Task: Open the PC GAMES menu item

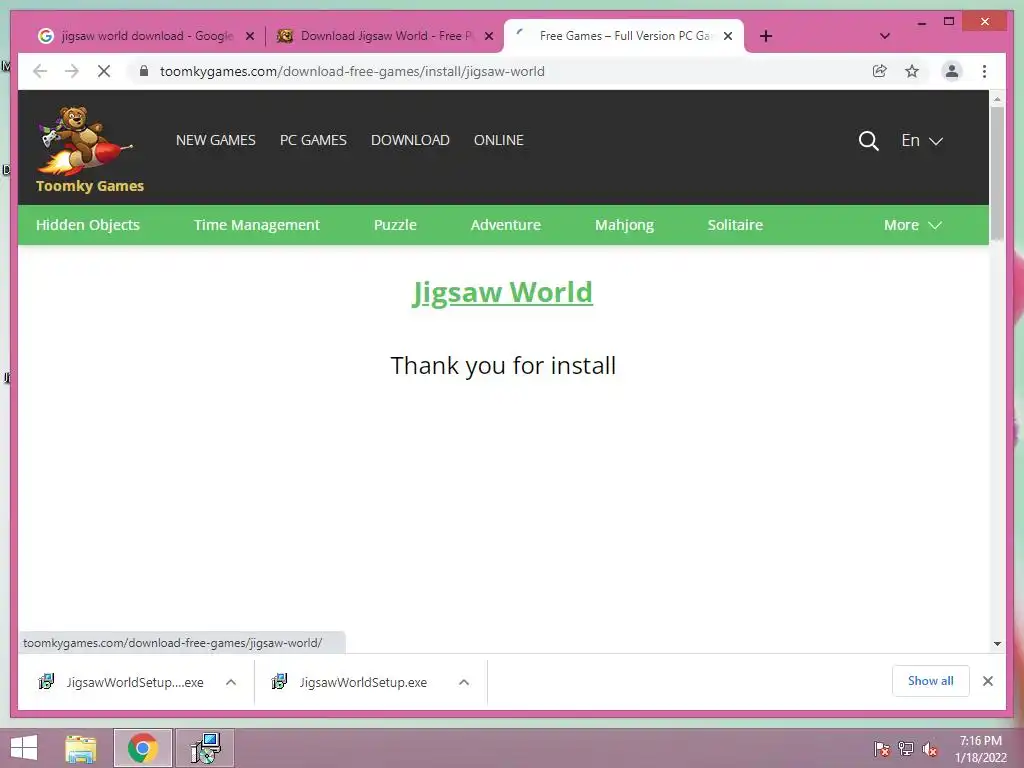Action: click(x=313, y=140)
